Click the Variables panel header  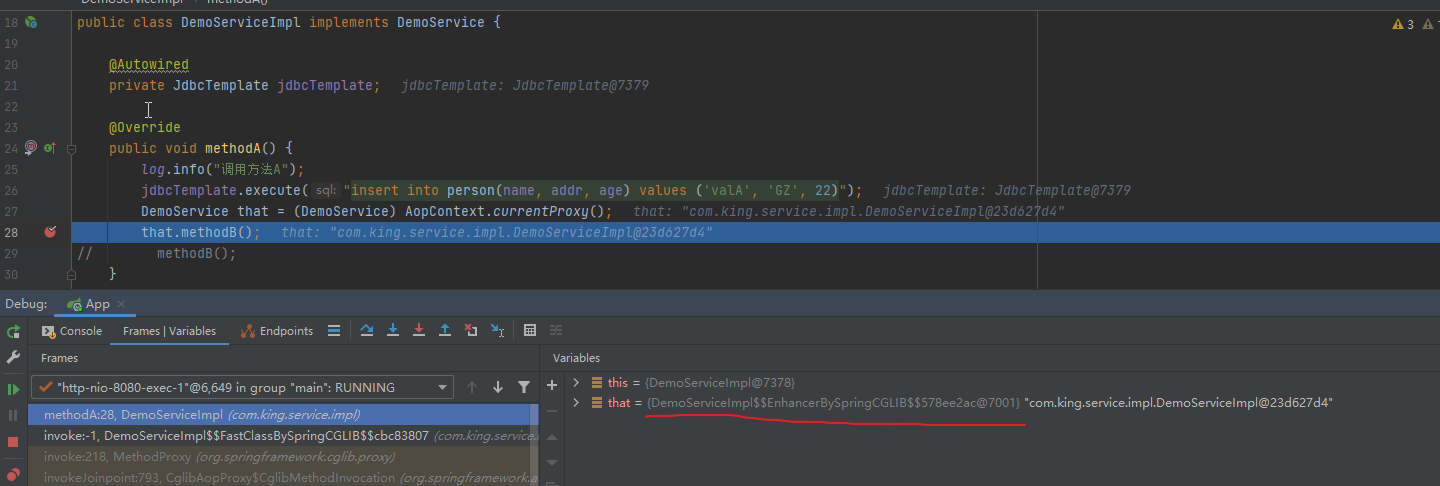coord(576,357)
